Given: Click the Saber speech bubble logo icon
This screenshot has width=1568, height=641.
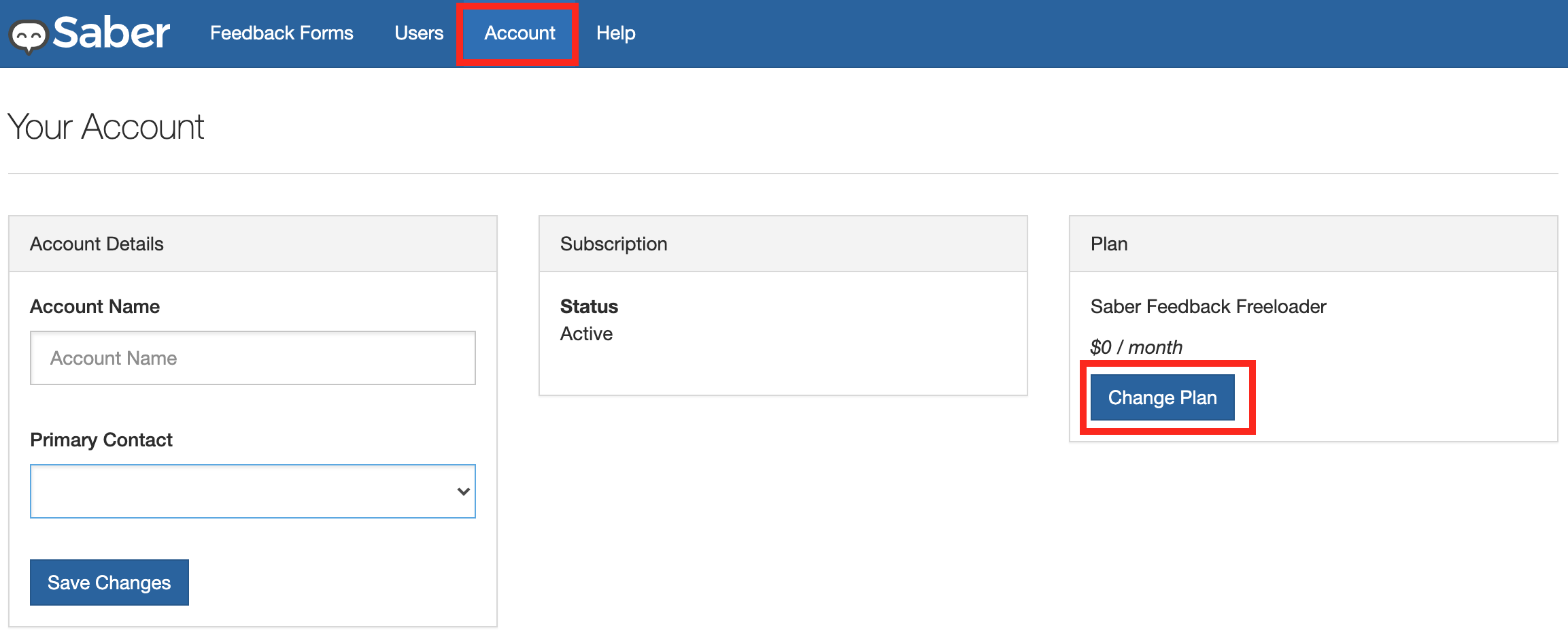Looking at the screenshot, I should coord(29,35).
